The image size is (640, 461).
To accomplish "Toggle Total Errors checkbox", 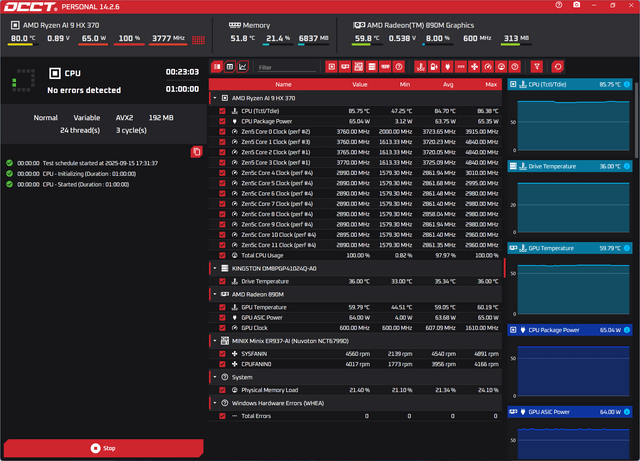I will pos(222,416).
